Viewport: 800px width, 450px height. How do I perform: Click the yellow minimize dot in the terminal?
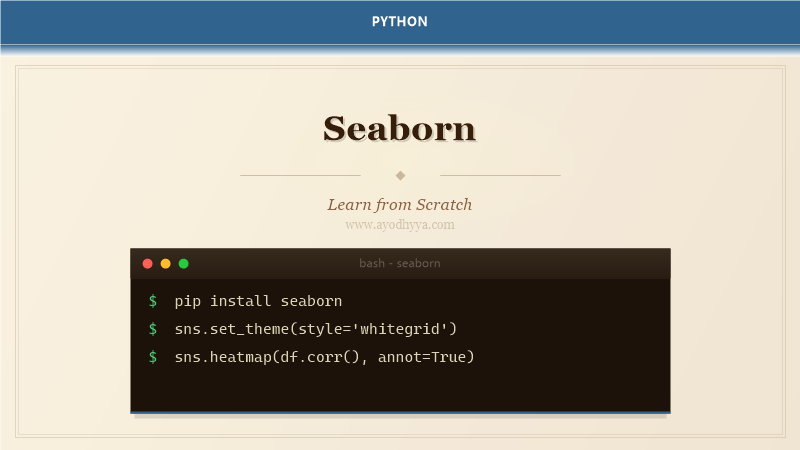click(165, 264)
